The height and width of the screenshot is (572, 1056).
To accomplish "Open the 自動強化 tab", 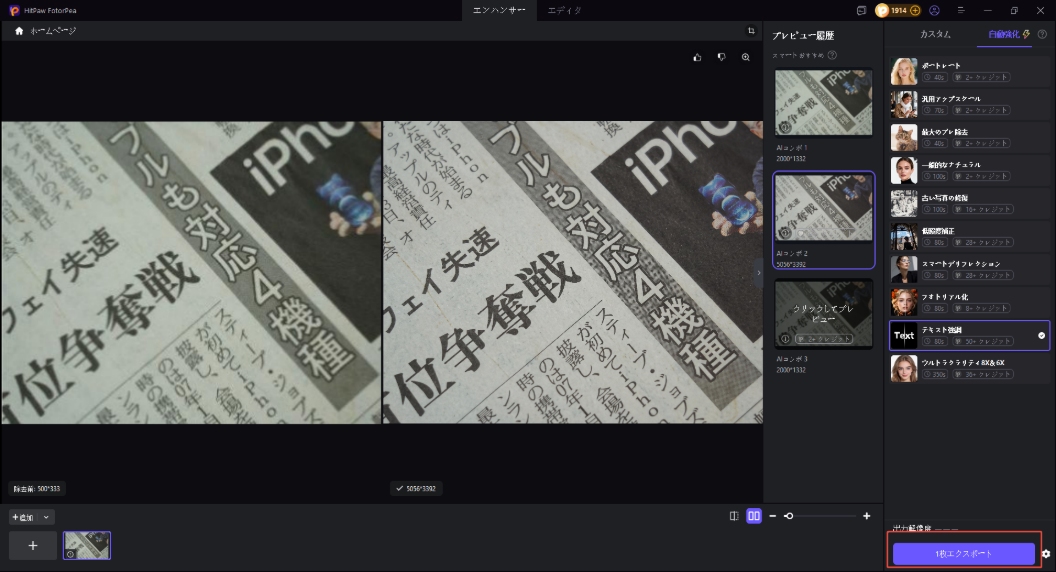I will [1004, 34].
